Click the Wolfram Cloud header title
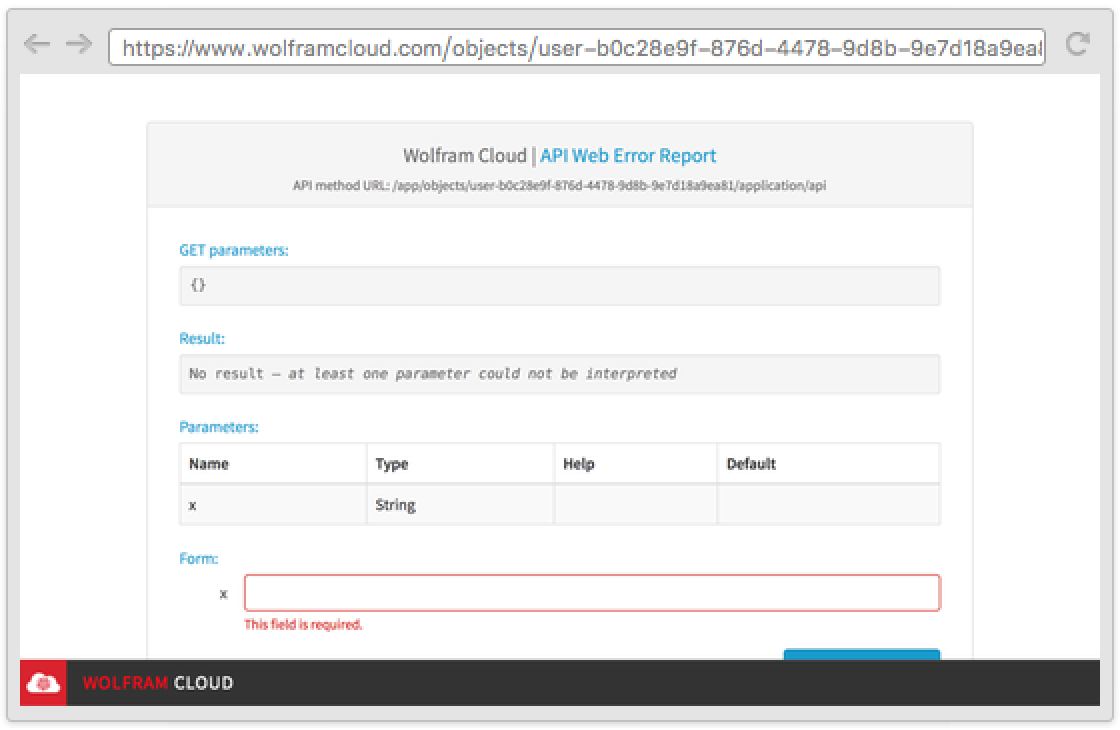The width and height of the screenshot is (1120, 730). click(x=464, y=156)
